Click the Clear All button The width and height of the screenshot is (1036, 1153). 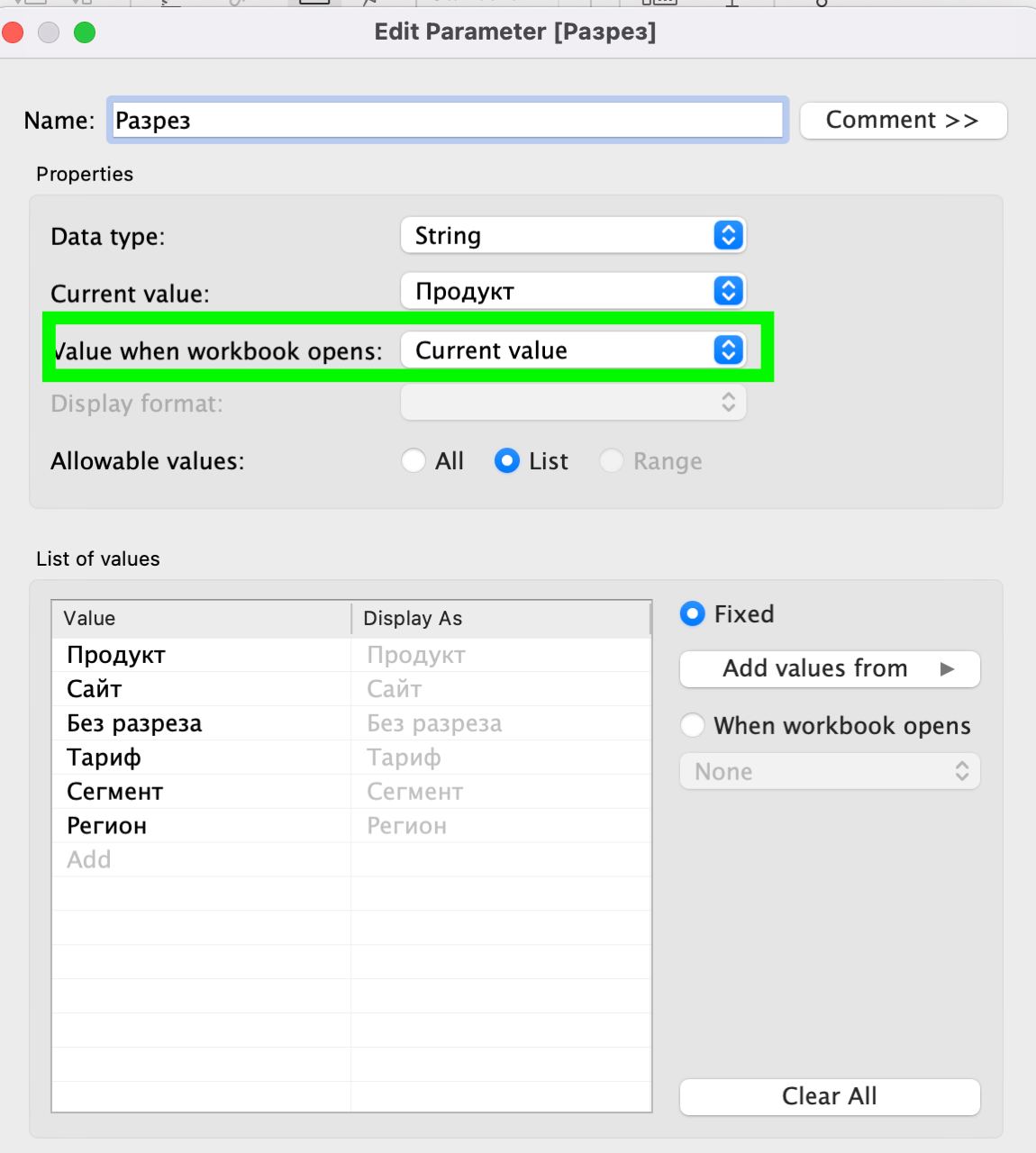830,1096
